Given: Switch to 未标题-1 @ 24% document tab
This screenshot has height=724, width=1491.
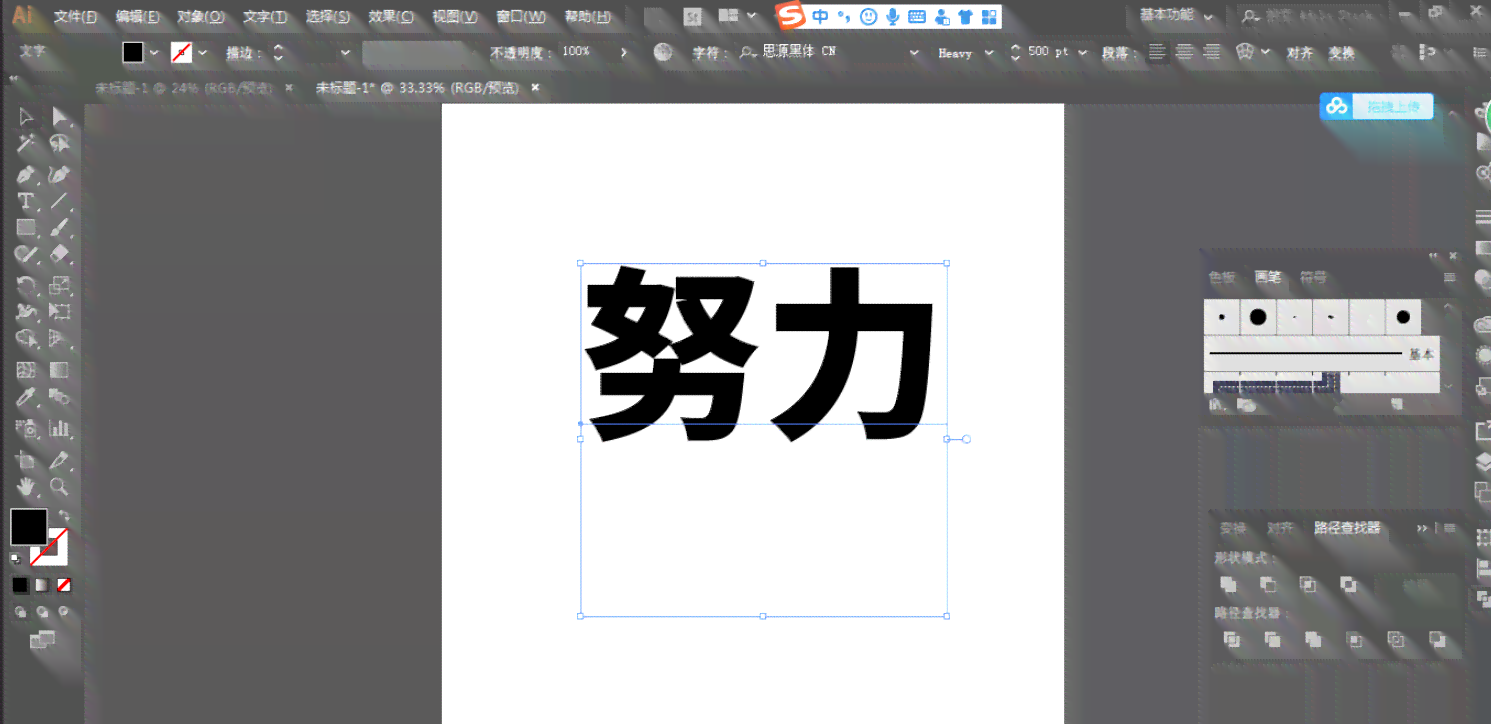Looking at the screenshot, I should coord(183,88).
